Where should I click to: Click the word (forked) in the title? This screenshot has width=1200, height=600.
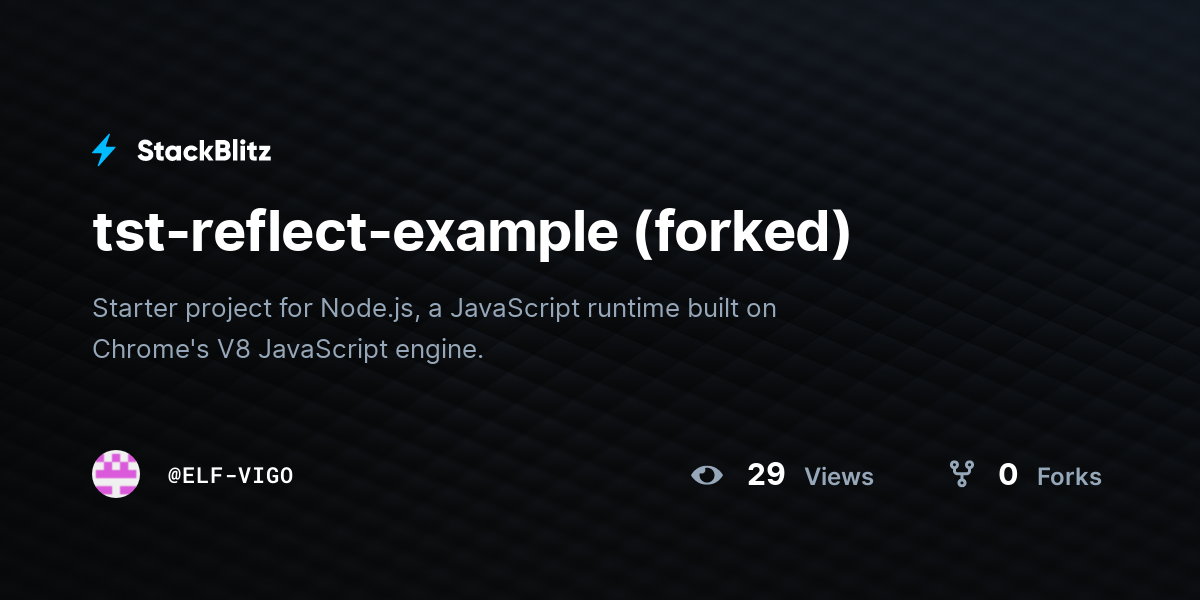(743, 231)
